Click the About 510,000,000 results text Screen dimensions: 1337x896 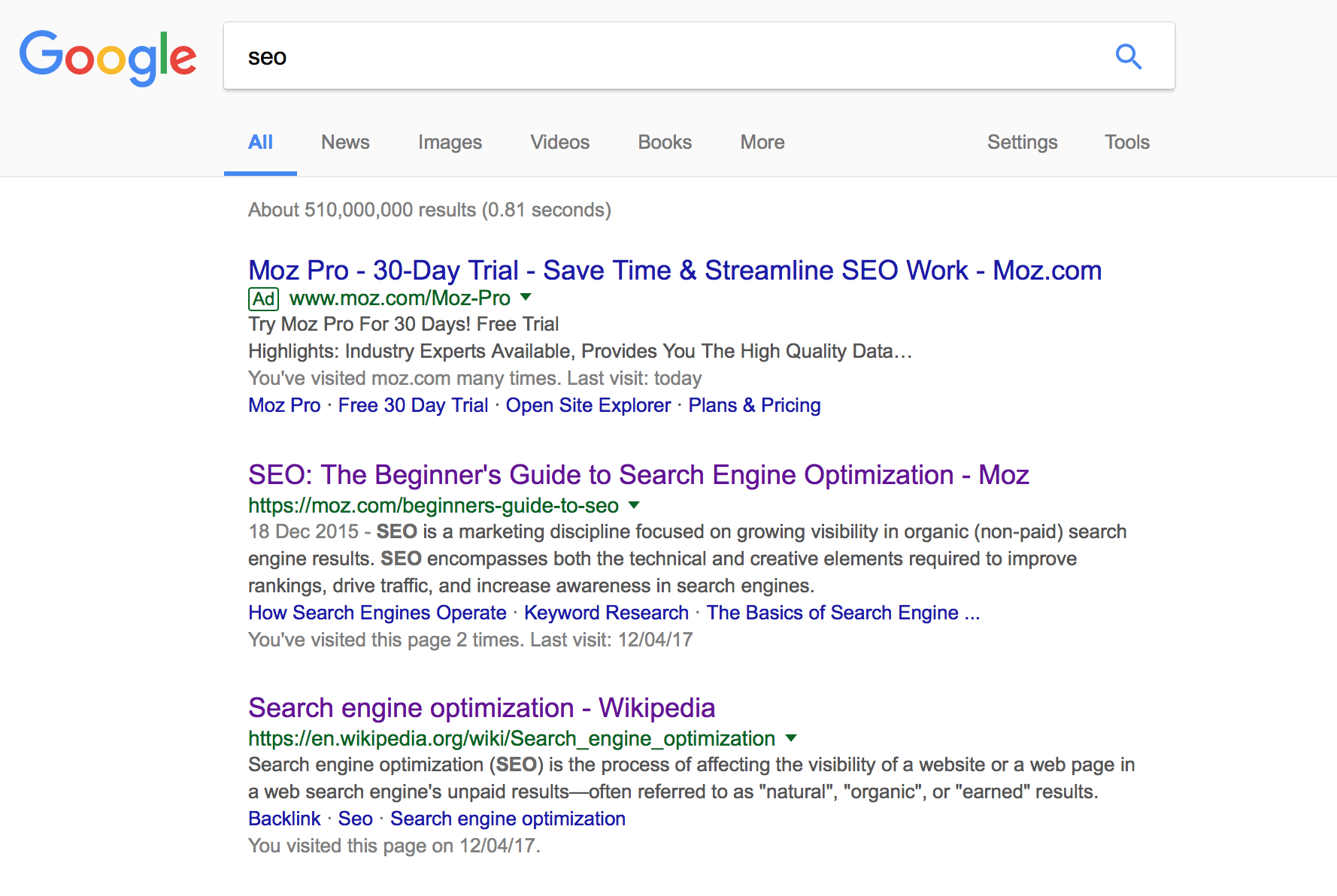pos(429,210)
